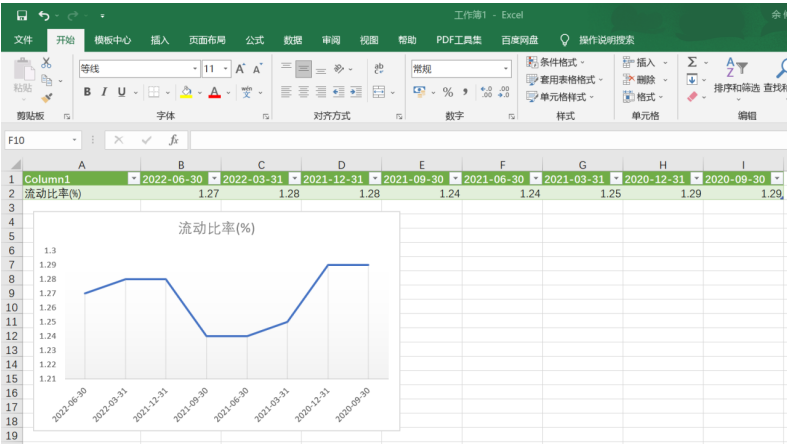This screenshot has width=787, height=444.
Task: Click the Insert Function fx icon
Action: (x=173, y=140)
